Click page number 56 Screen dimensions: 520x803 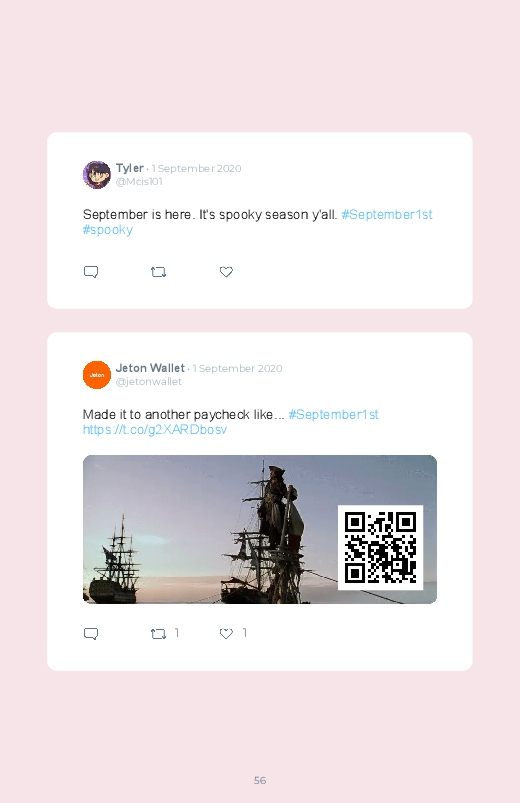click(x=260, y=780)
